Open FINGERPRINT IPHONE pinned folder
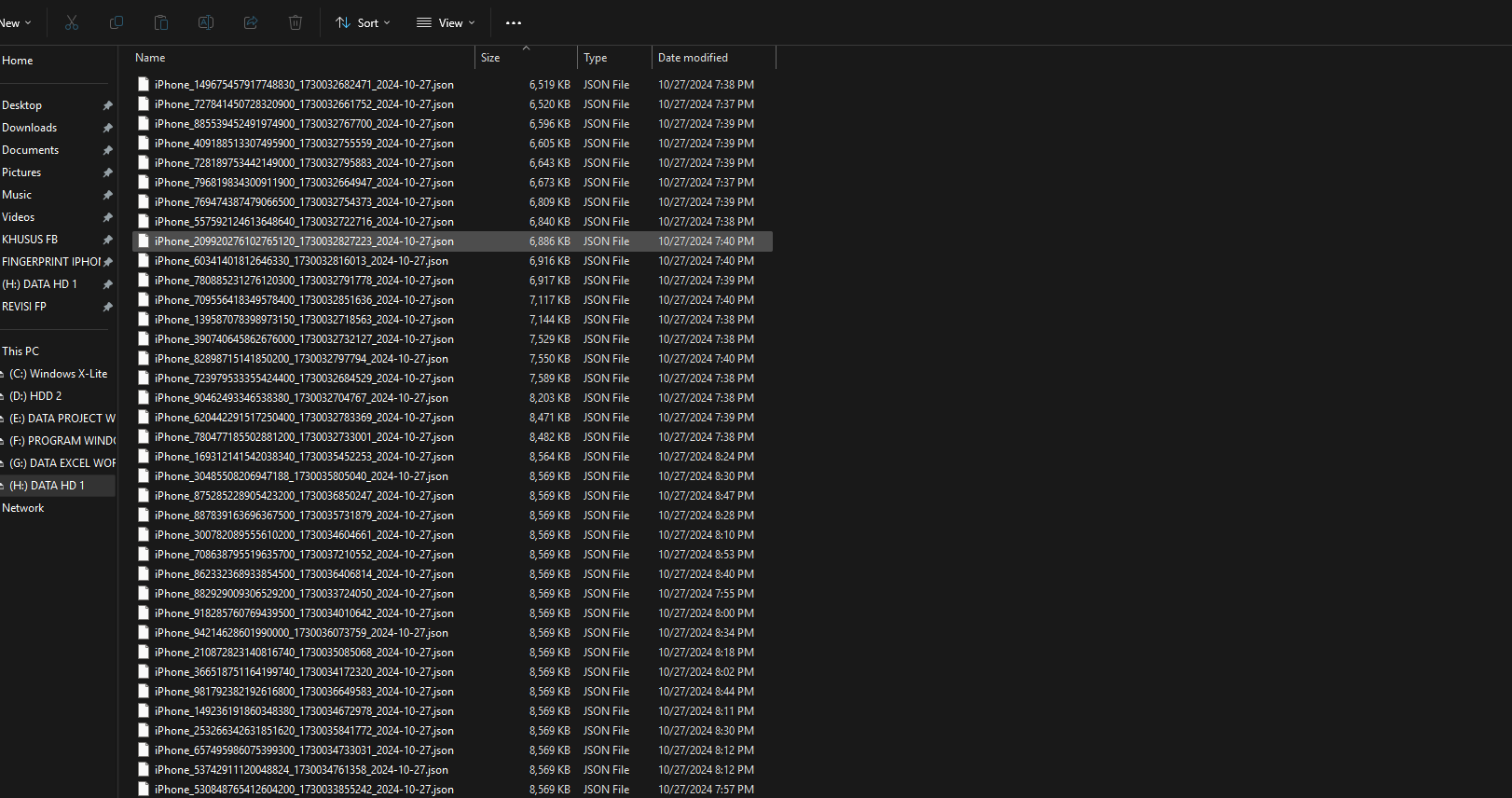The width and height of the screenshot is (1512, 798). tap(51, 262)
